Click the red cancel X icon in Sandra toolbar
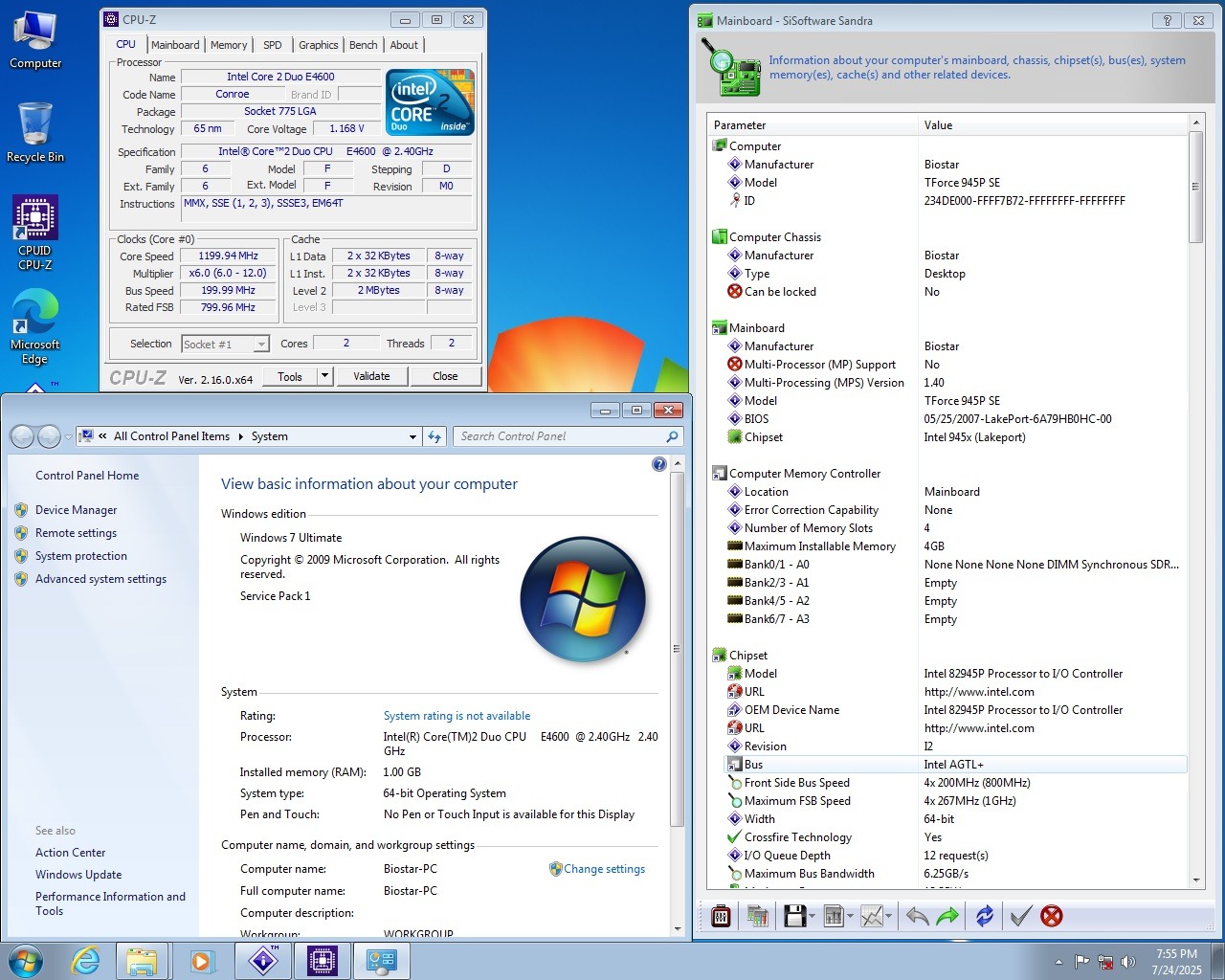 pos(1051,916)
